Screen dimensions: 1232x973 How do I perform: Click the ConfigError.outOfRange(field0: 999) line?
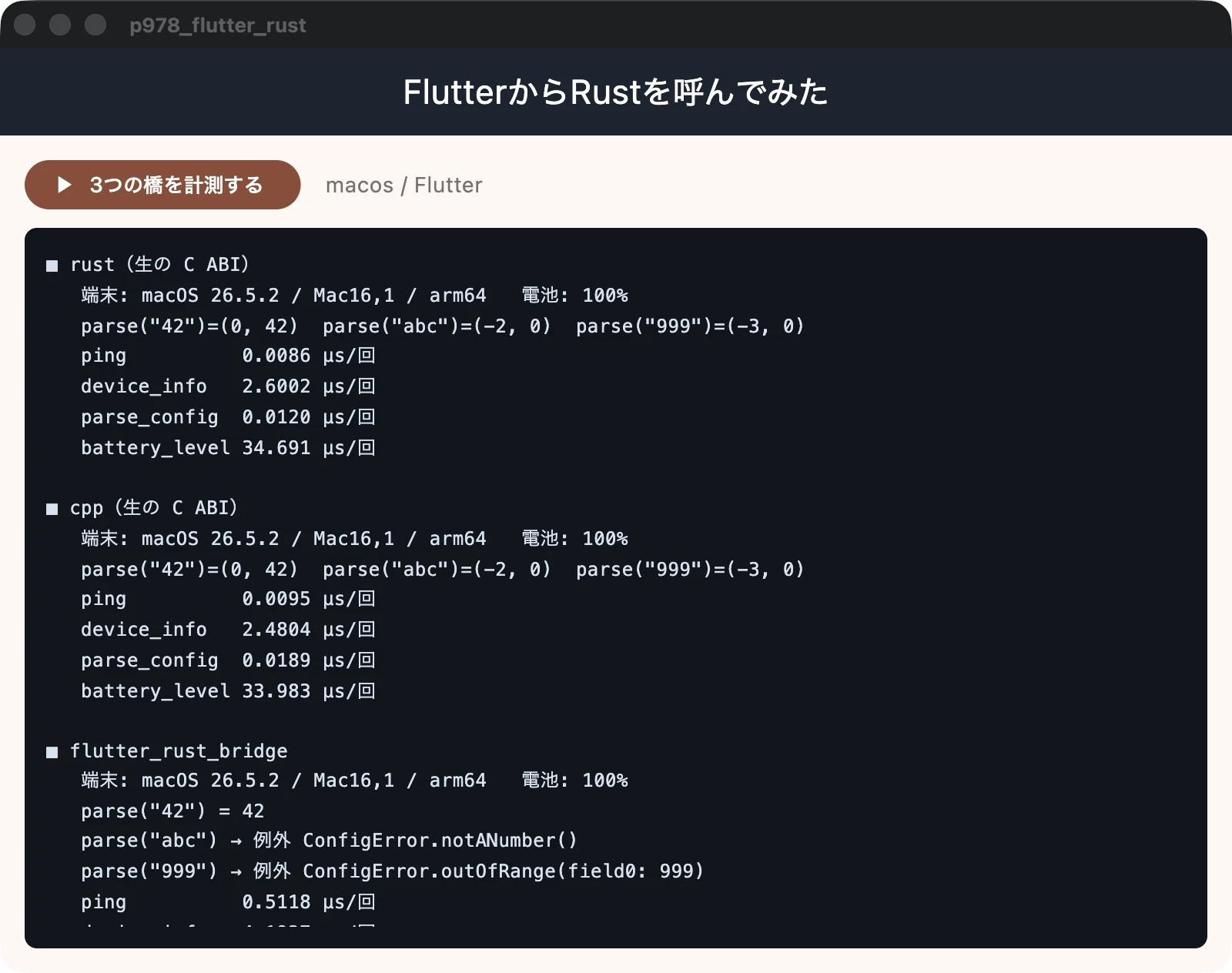coord(393,871)
